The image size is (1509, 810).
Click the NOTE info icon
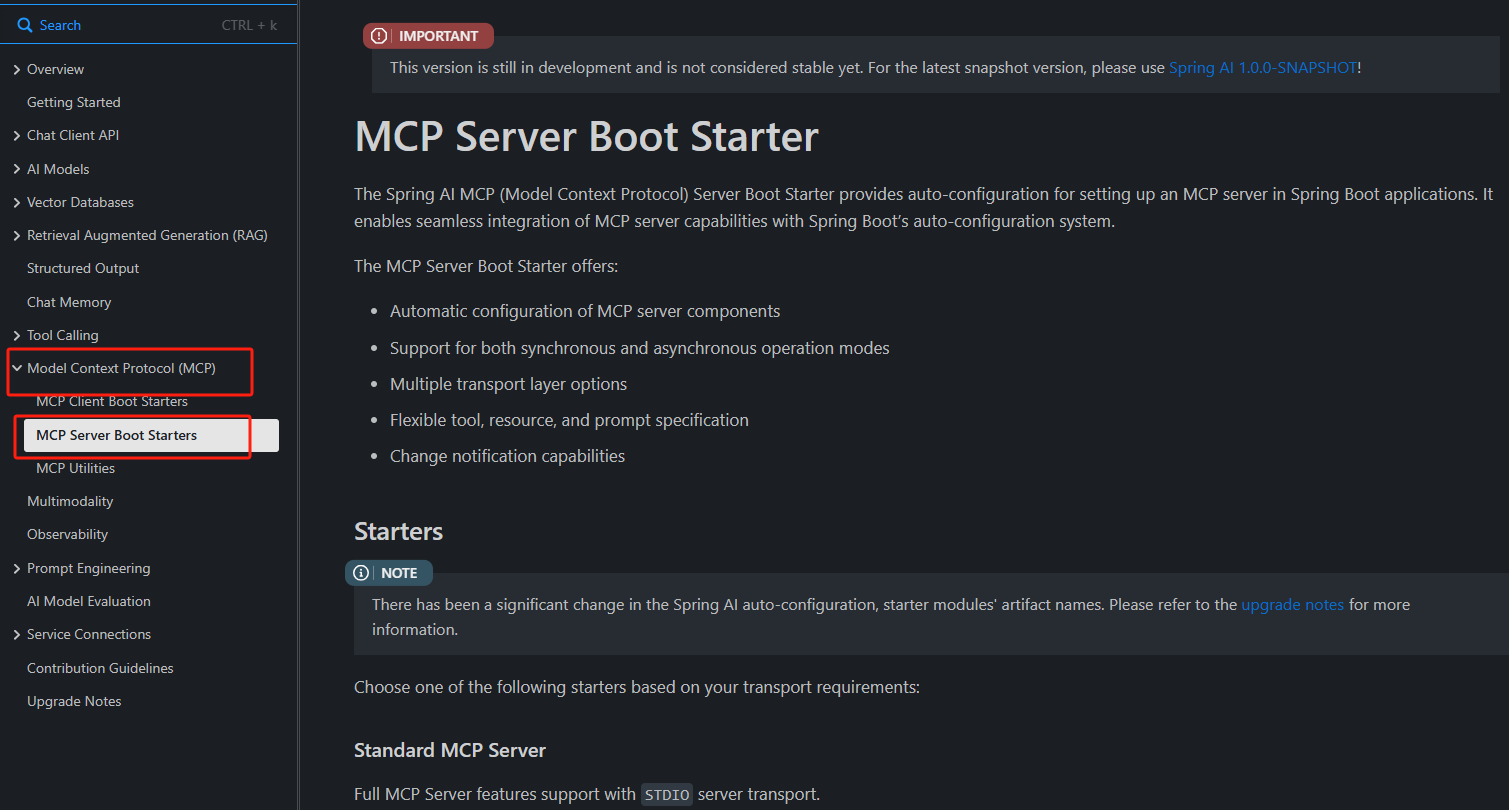tap(361, 573)
